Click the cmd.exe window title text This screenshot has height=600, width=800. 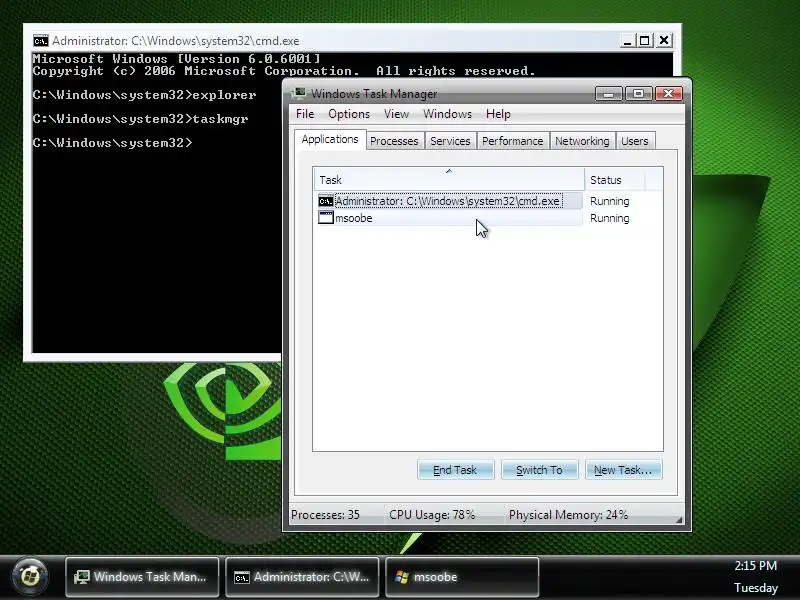[176, 41]
